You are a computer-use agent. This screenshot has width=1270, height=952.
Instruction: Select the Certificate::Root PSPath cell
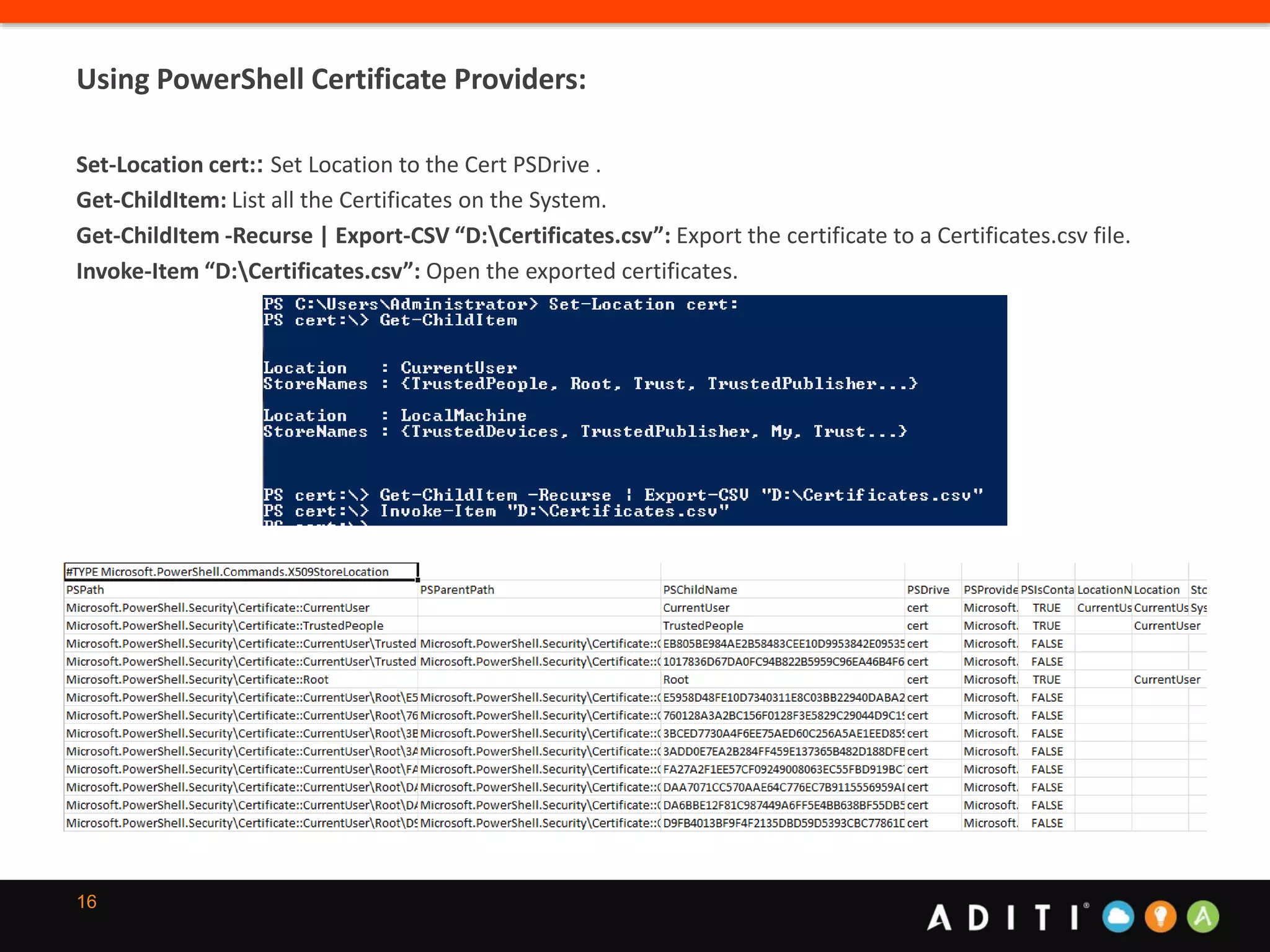tap(241, 679)
